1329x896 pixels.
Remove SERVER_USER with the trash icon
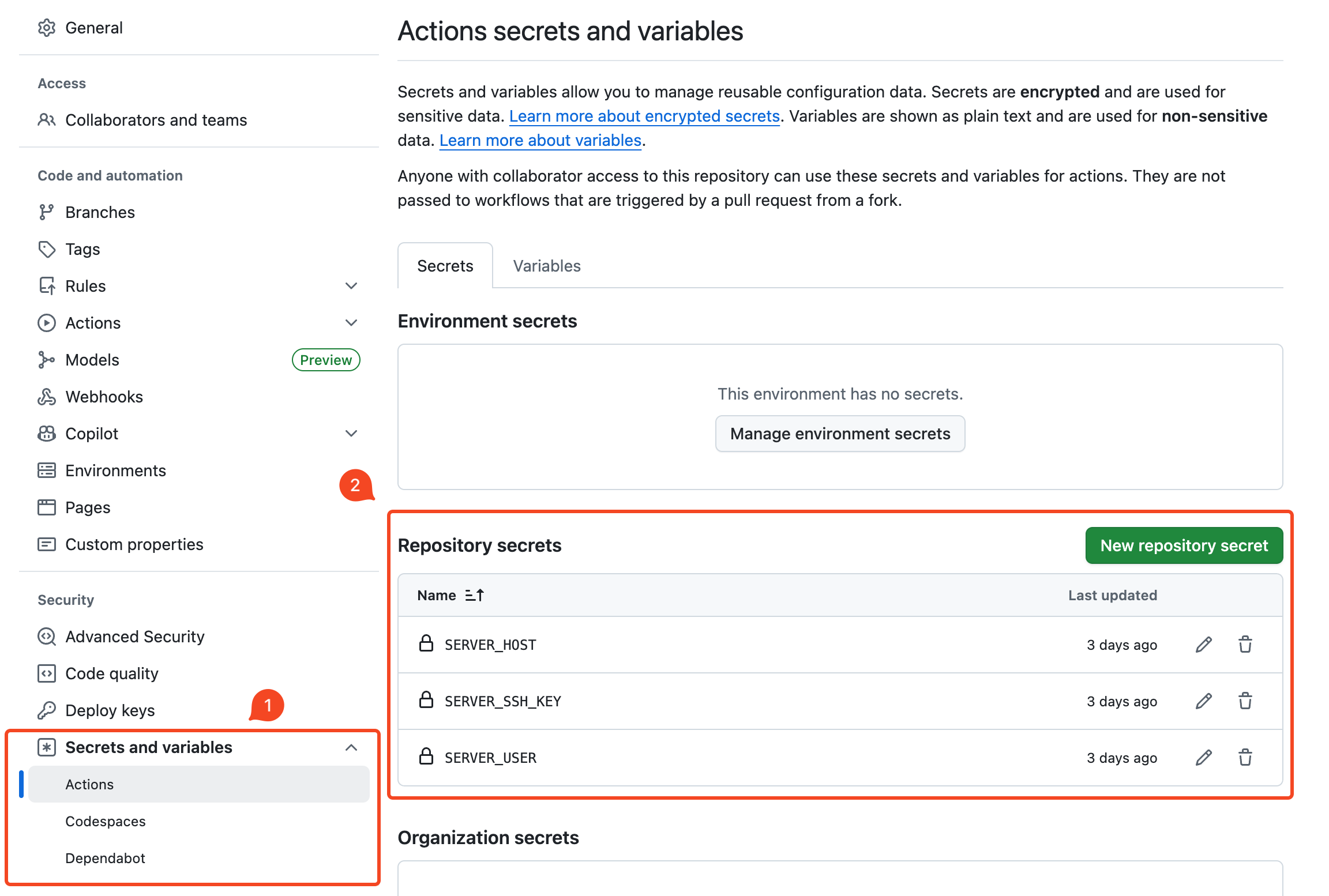coord(1245,758)
